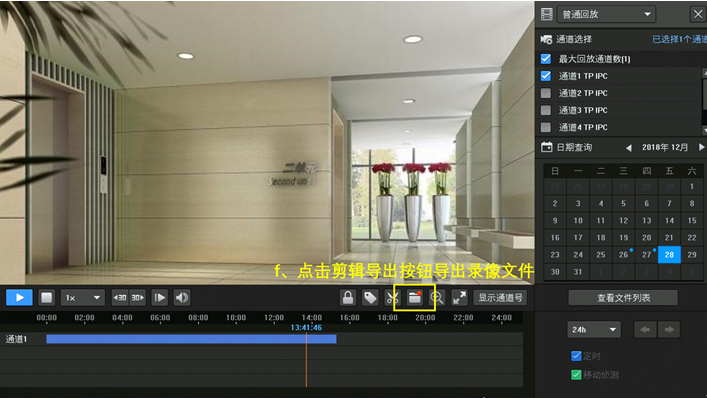This screenshot has height=399, width=707.
Task: Enter fullscreen with the expand arrows icon
Action: [x=459, y=298]
